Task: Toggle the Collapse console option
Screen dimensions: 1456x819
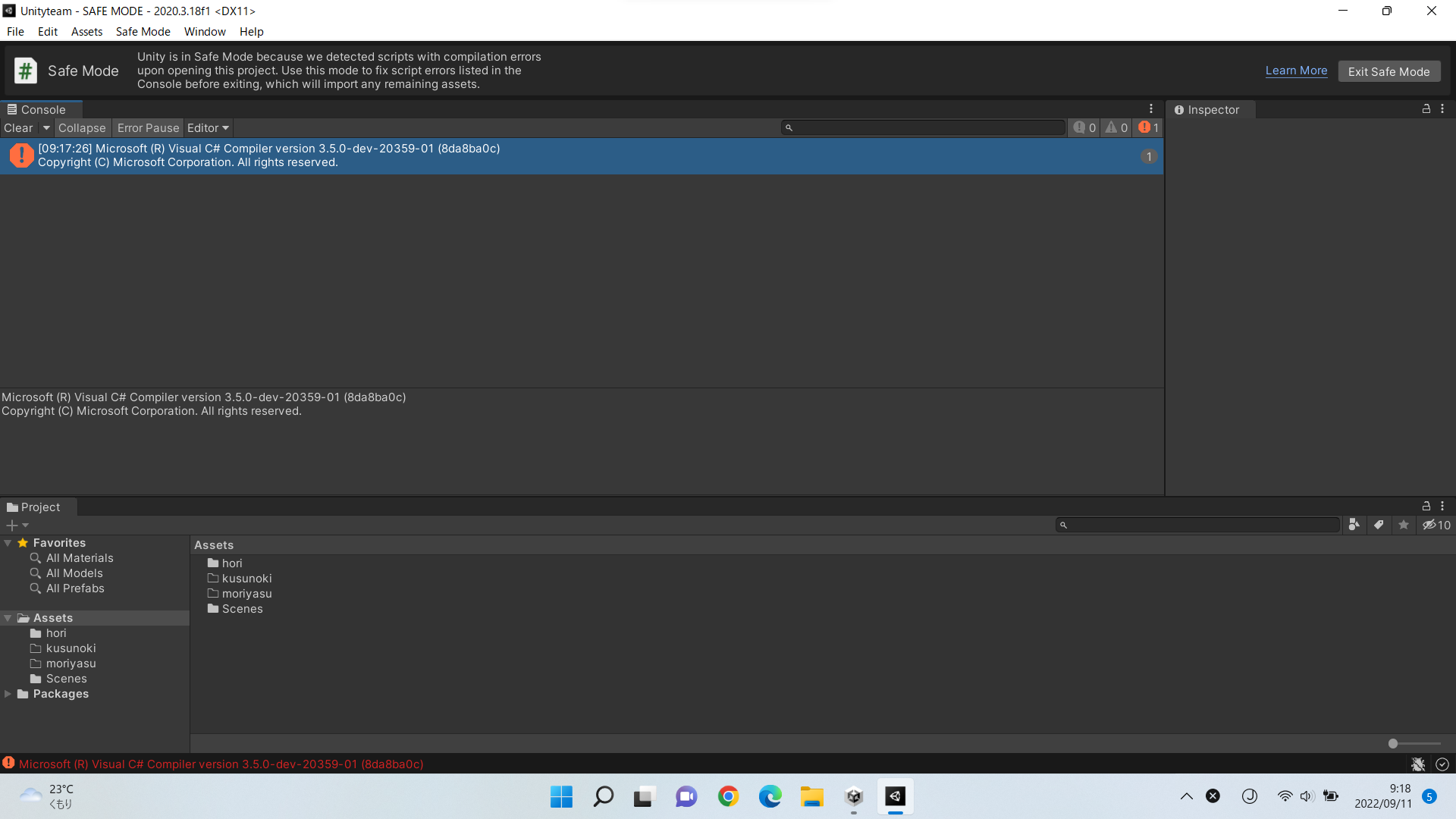Action: pos(82,127)
